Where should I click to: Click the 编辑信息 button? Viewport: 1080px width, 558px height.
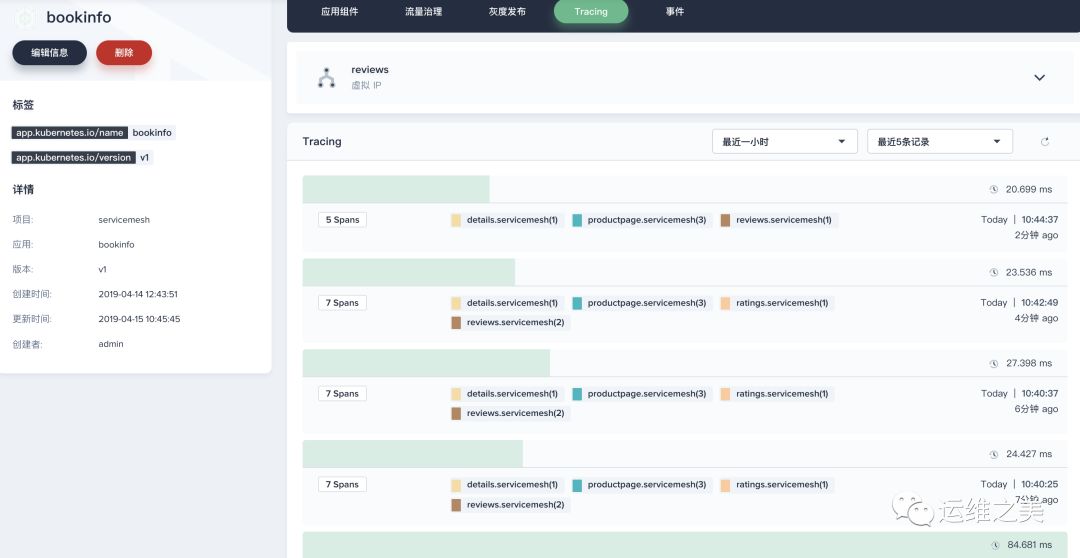point(50,52)
